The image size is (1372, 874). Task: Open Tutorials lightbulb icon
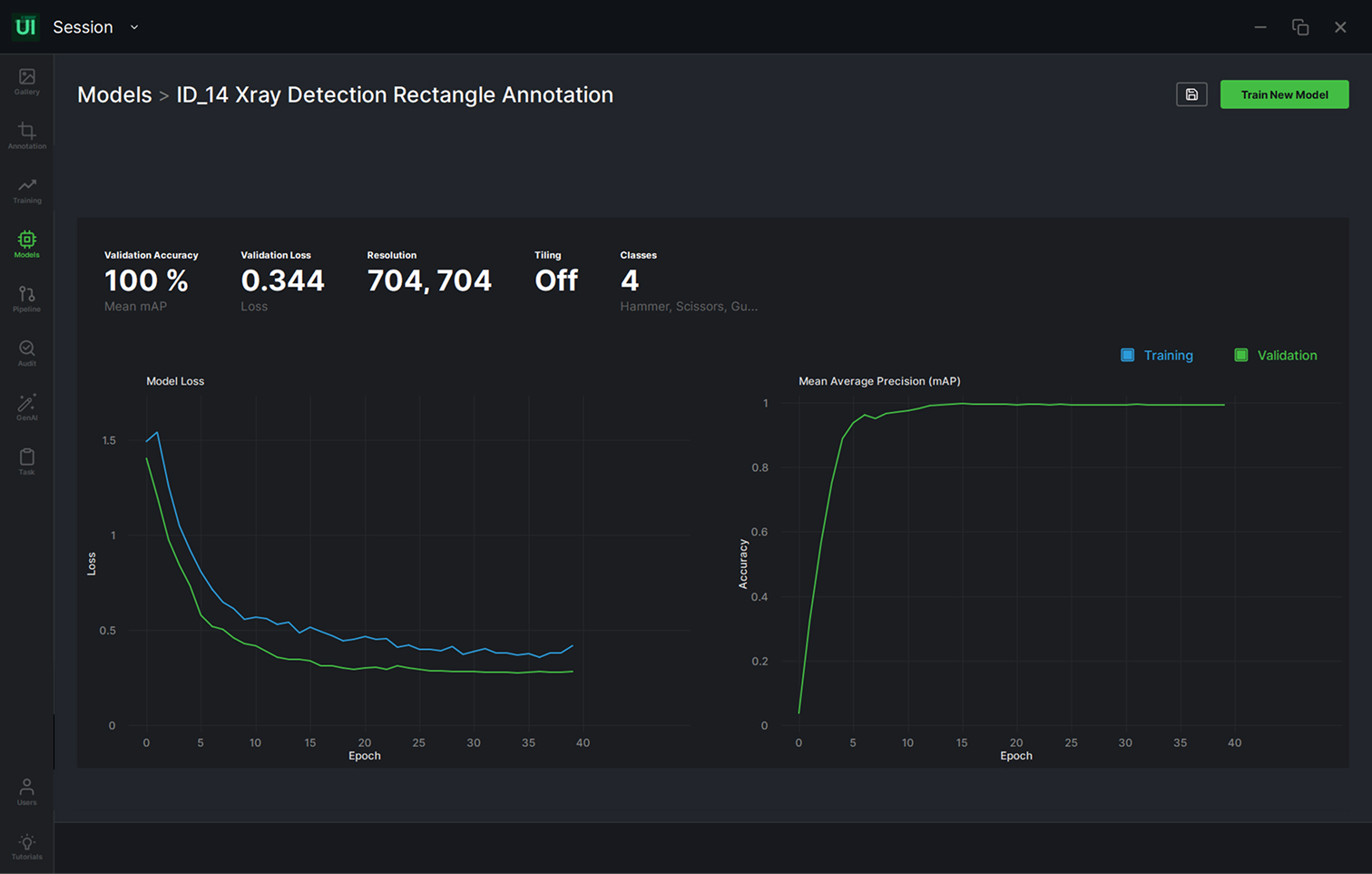point(26,847)
